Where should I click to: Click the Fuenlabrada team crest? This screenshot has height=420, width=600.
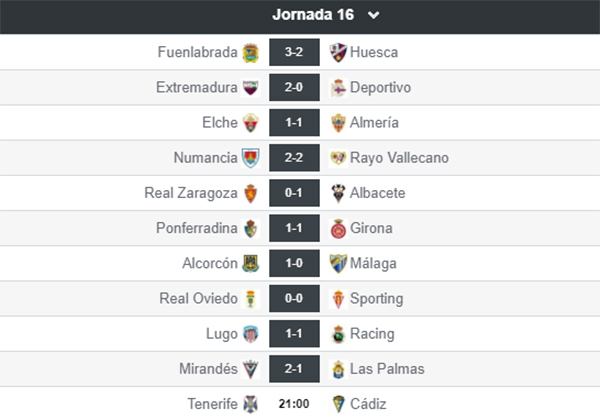251,52
